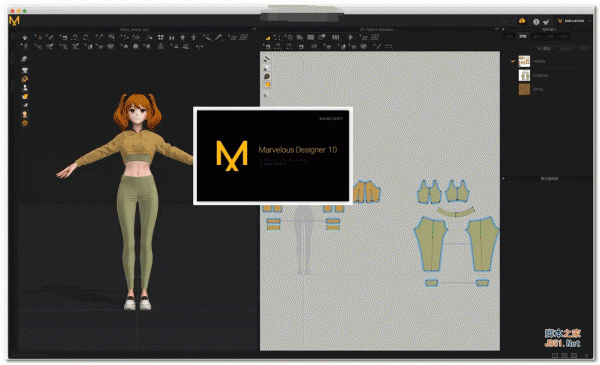
Task: Click the Marvelous Designer logo in the top-left corner
Action: click(x=14, y=21)
